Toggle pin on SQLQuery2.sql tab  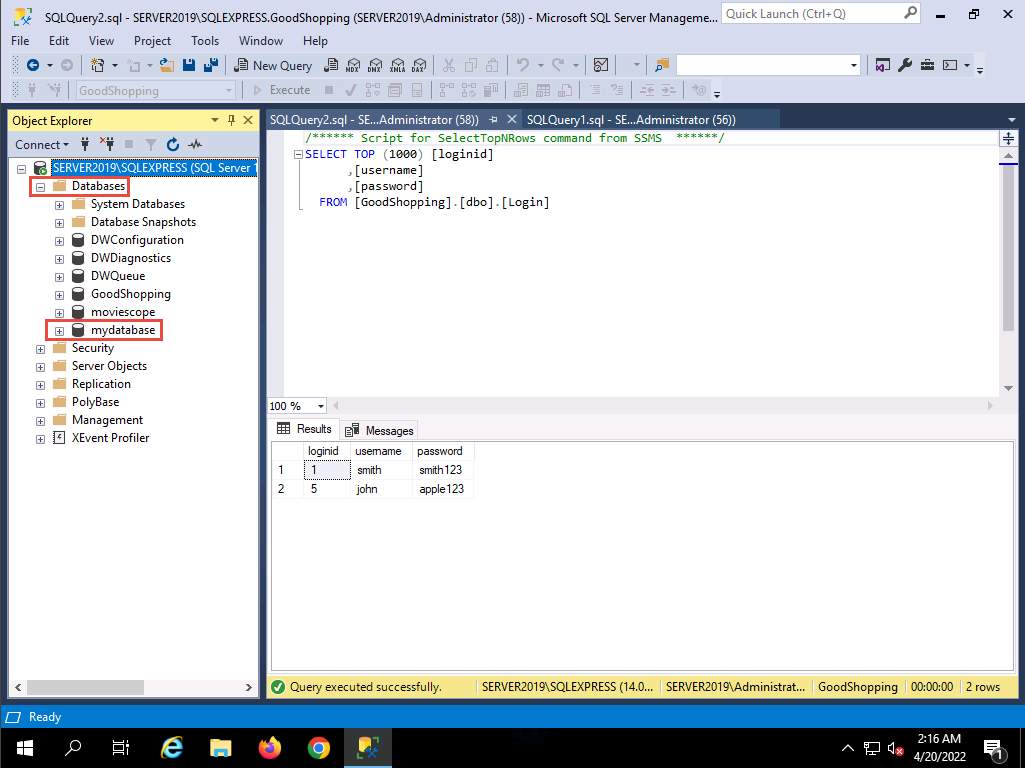coord(493,119)
